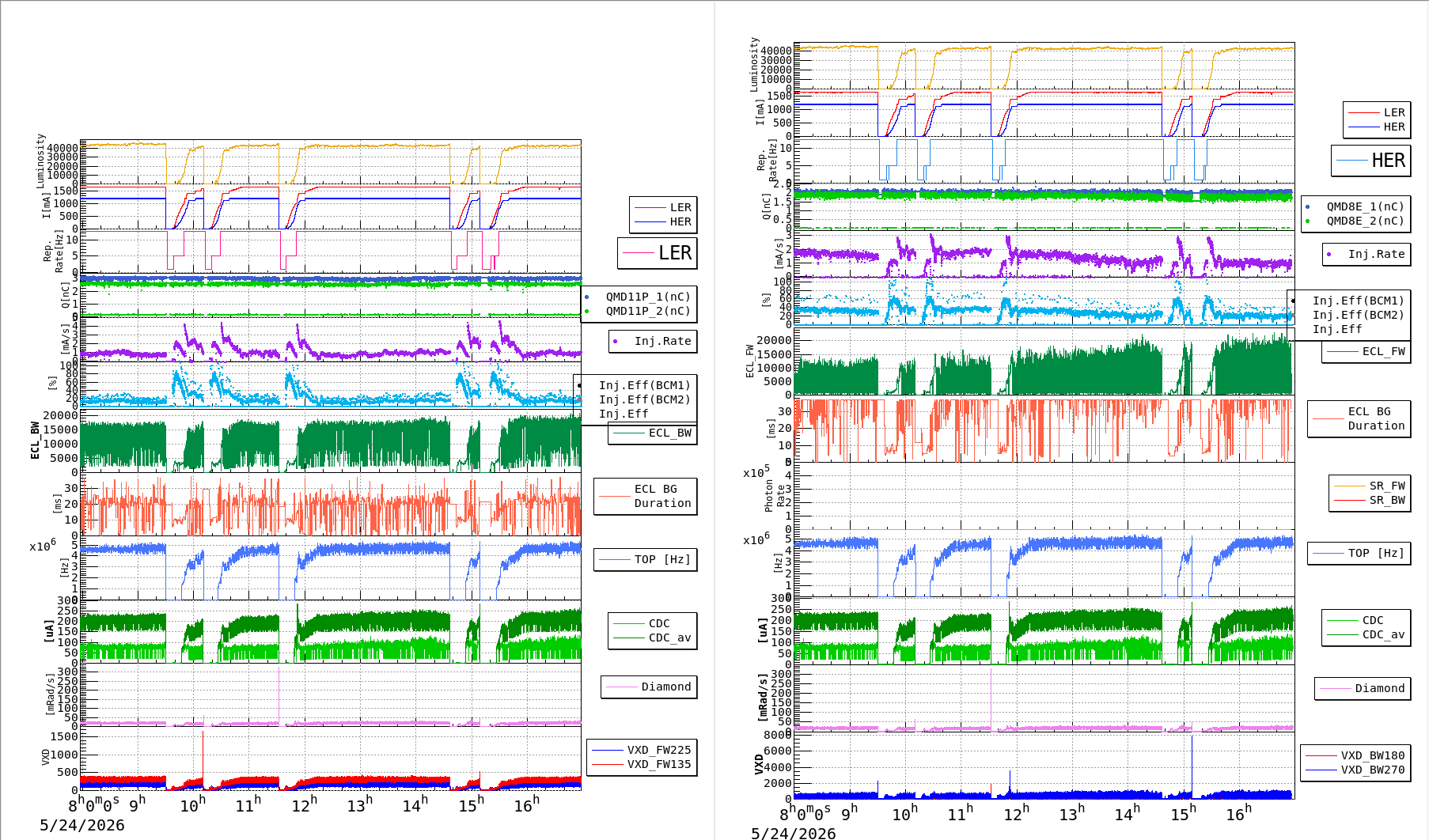Select the VXD_BW180 legend entry
Viewport: 1429px width, 840px height.
click(1373, 755)
